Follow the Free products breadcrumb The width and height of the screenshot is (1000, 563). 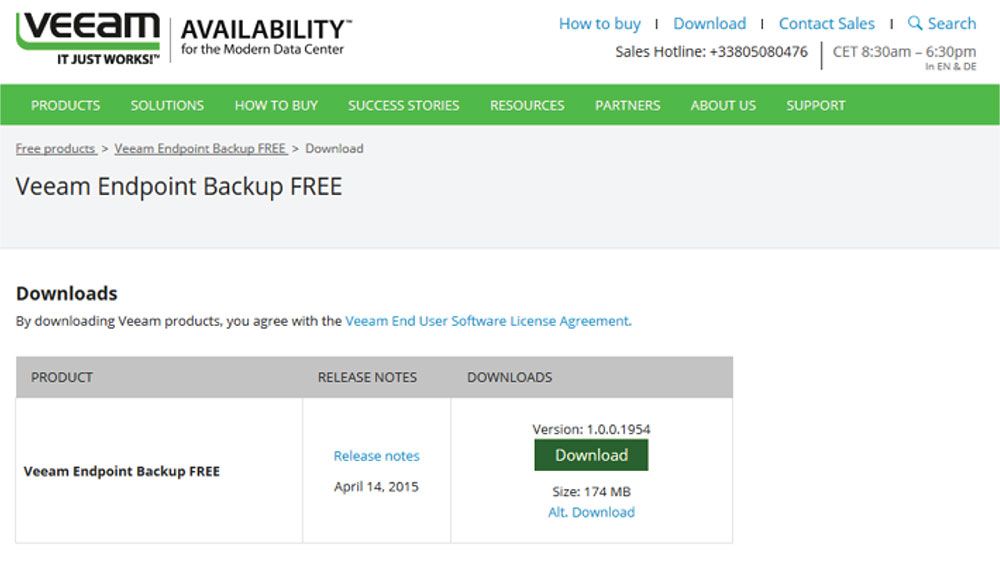coord(55,149)
